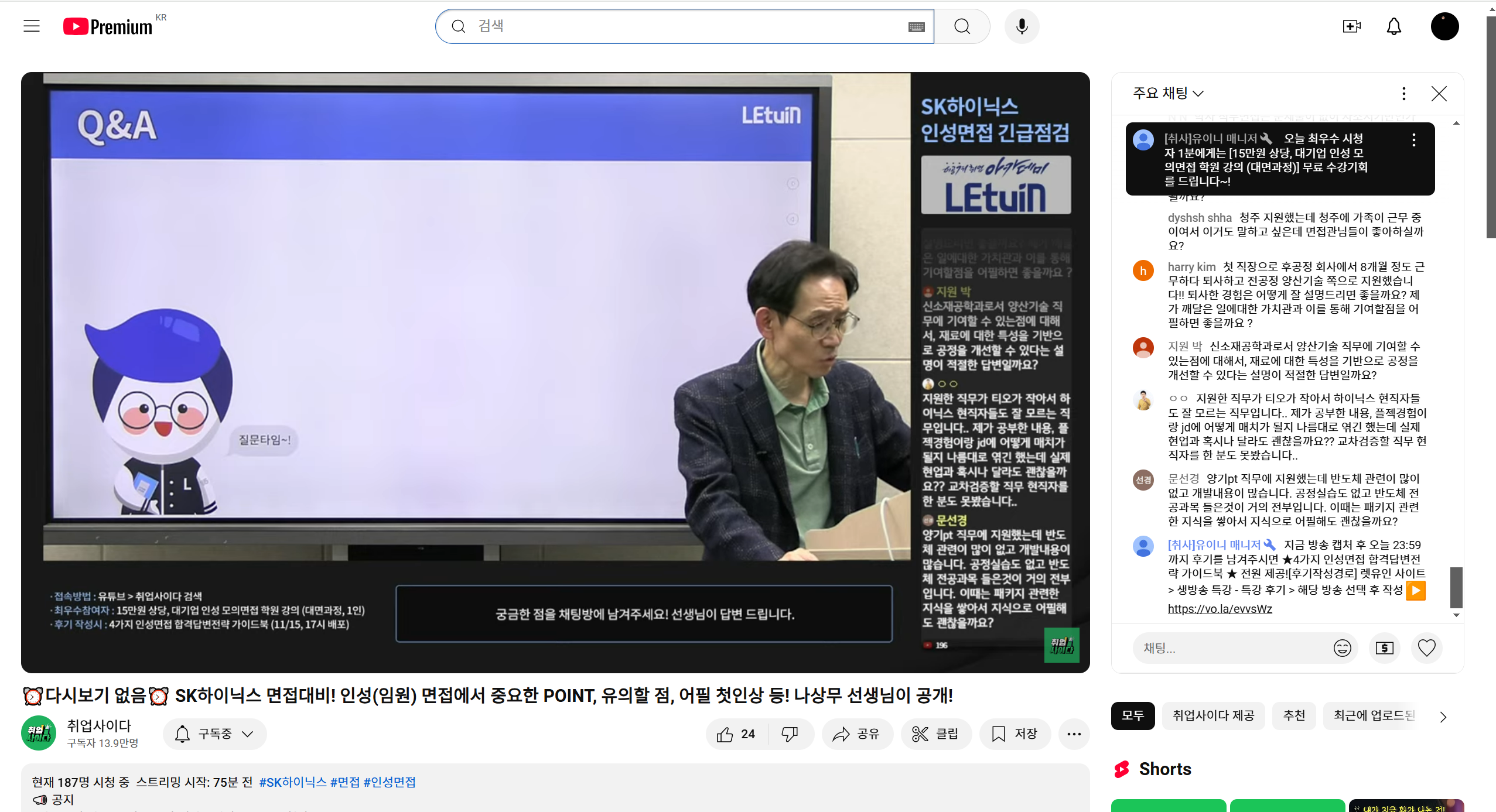Click the voice search microphone icon
The height and width of the screenshot is (812, 1496).
[1022, 26]
